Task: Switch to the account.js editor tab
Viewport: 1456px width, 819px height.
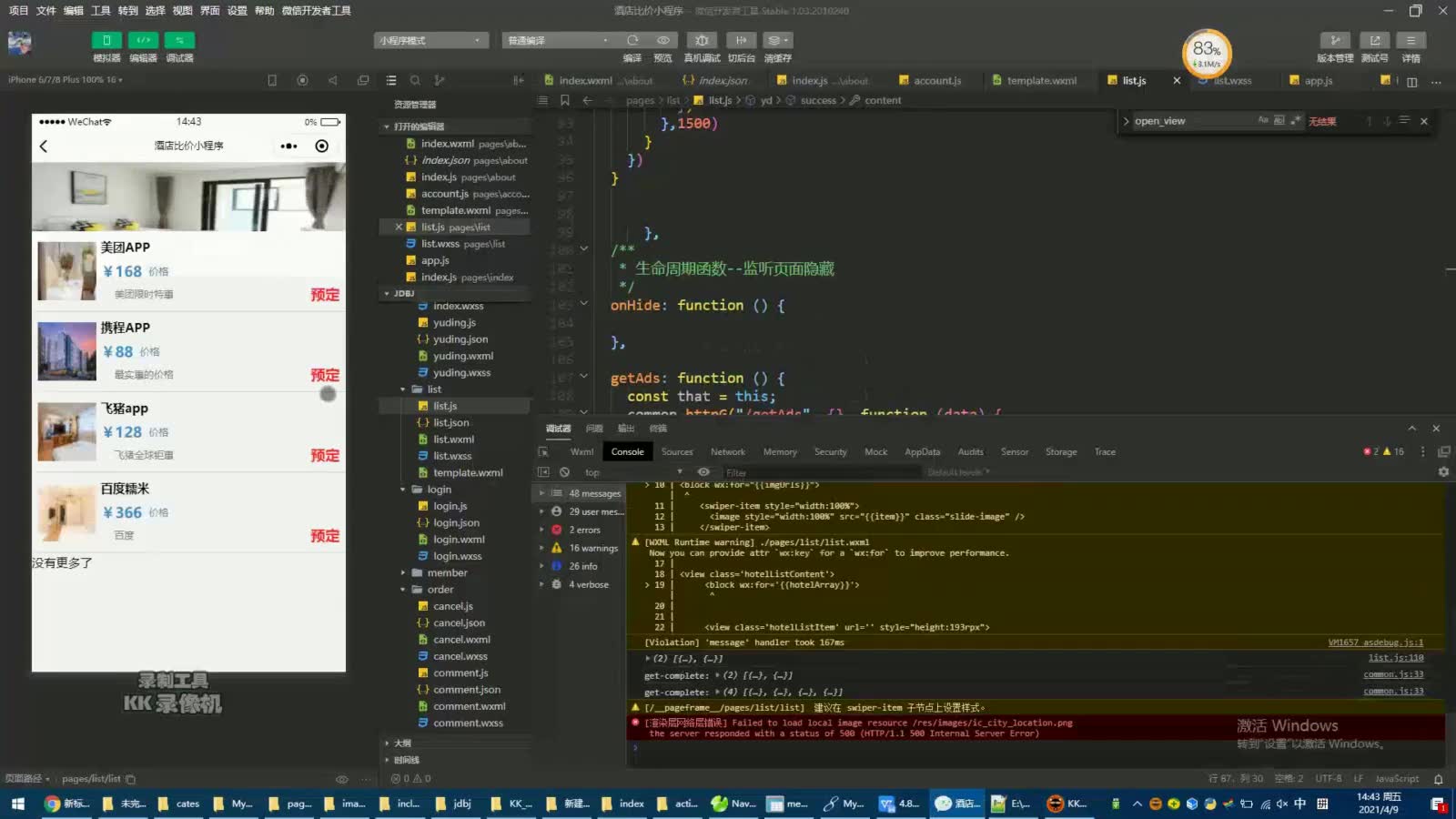Action: 937,80
